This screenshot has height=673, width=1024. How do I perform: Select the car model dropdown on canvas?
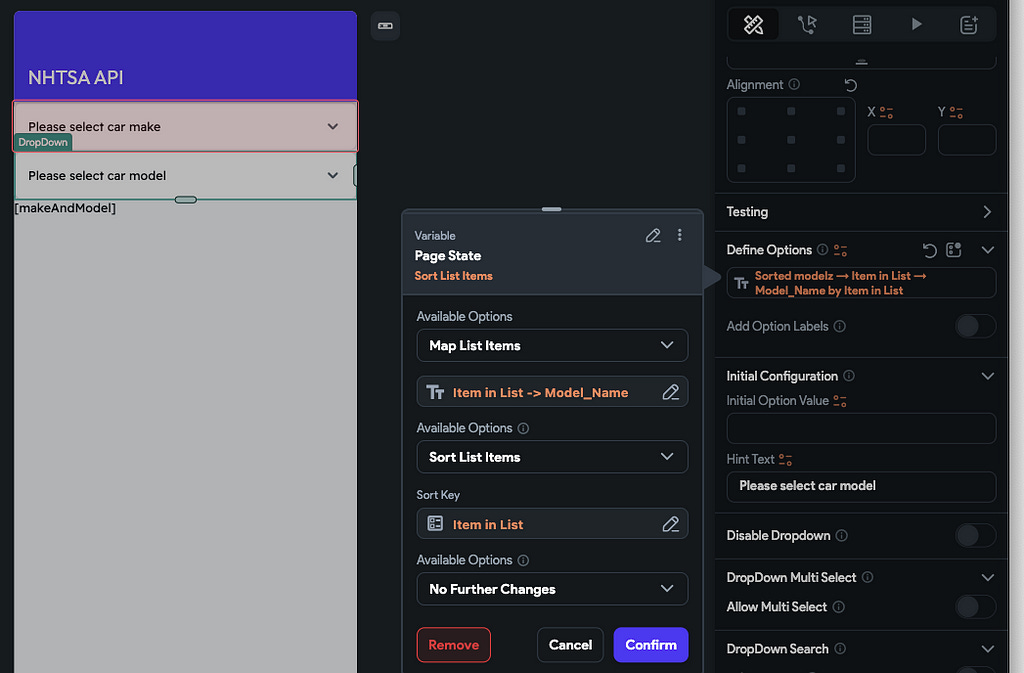coord(185,176)
